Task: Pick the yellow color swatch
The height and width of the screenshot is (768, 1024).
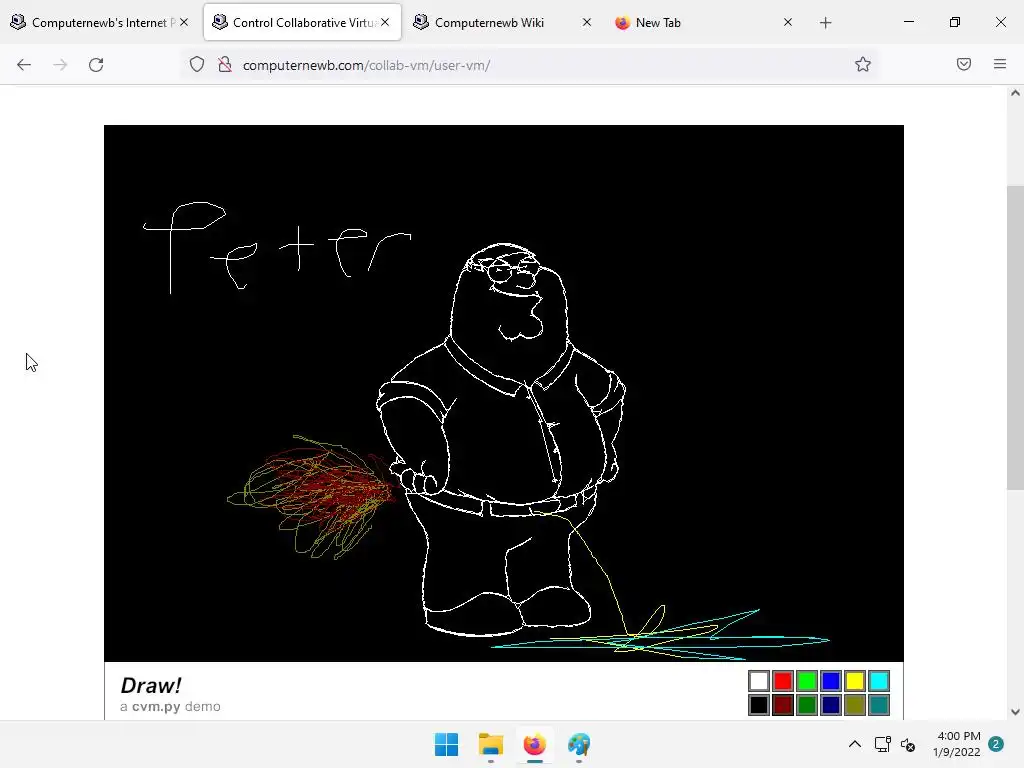Action: (x=855, y=681)
